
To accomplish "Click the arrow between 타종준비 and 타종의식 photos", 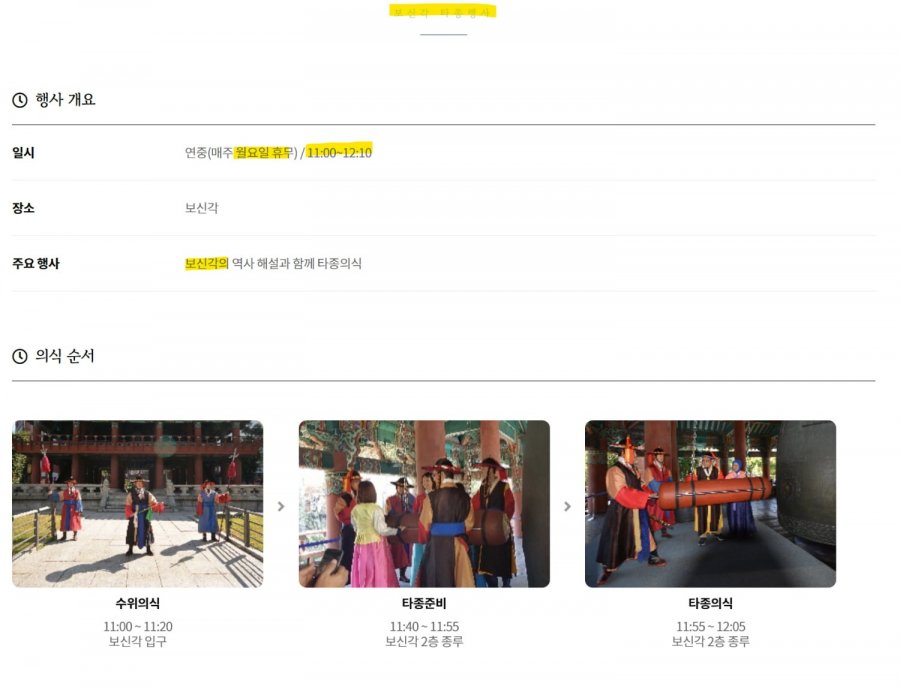I will (567, 506).
